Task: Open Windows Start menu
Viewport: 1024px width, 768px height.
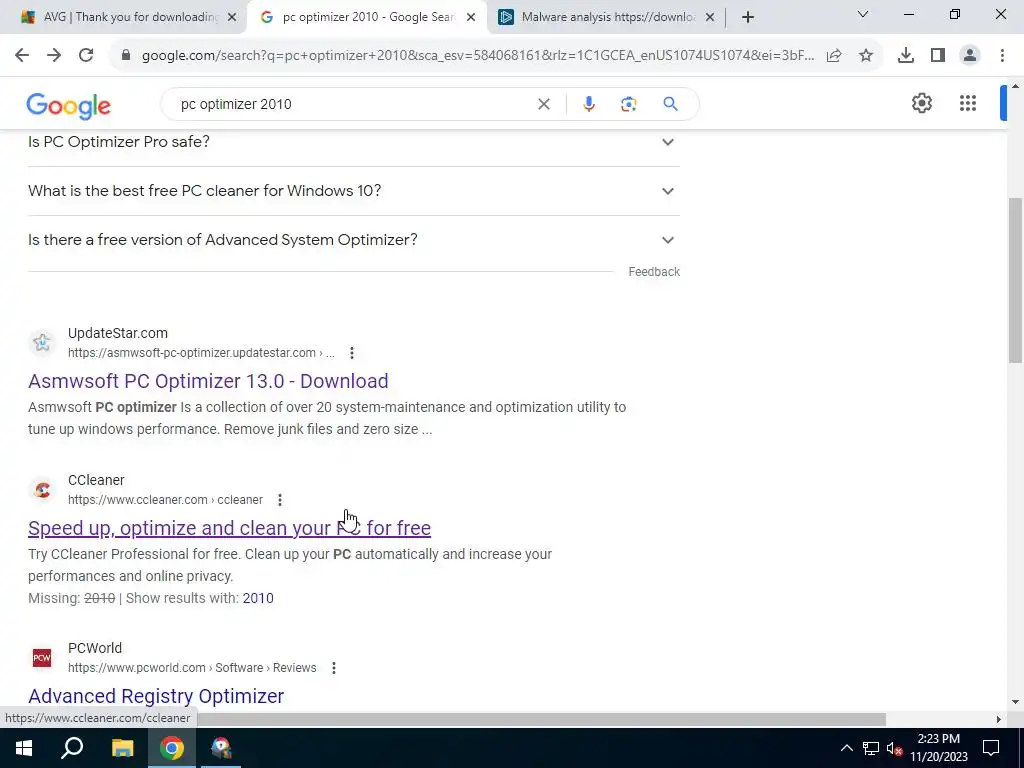Action: (24, 748)
